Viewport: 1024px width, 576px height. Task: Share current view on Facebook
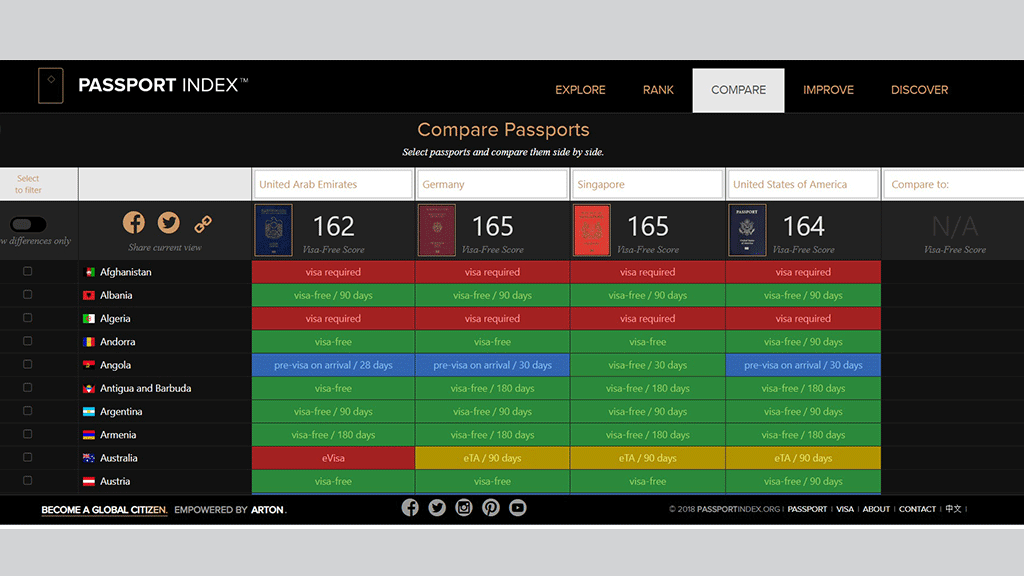point(134,222)
